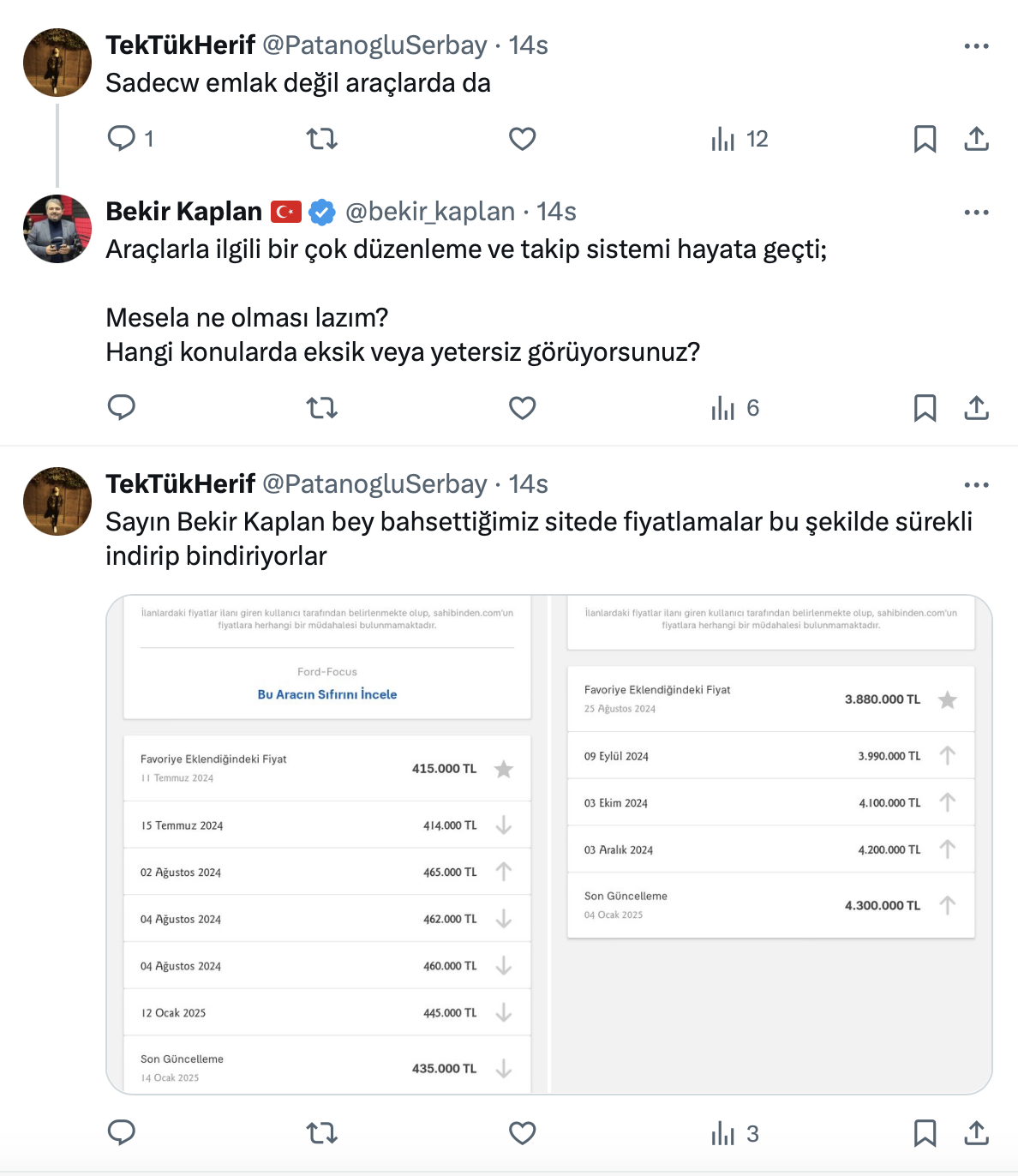
Task: Click Bekir Kaplan display name
Action: pyautogui.click(x=183, y=212)
